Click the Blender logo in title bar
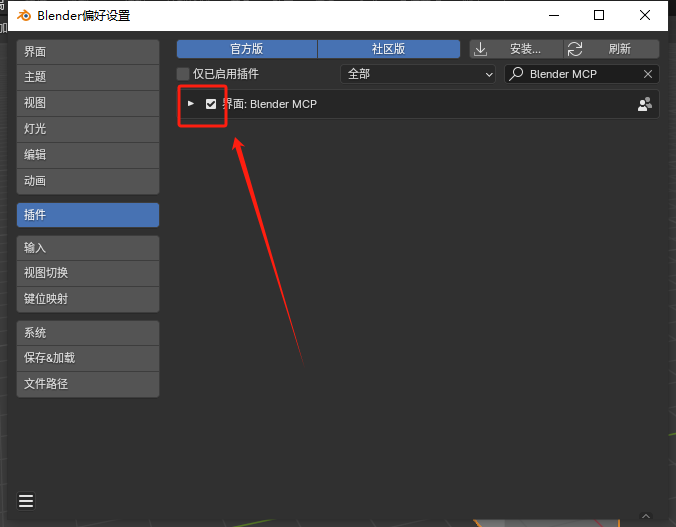The height and width of the screenshot is (527, 676). coord(24,16)
